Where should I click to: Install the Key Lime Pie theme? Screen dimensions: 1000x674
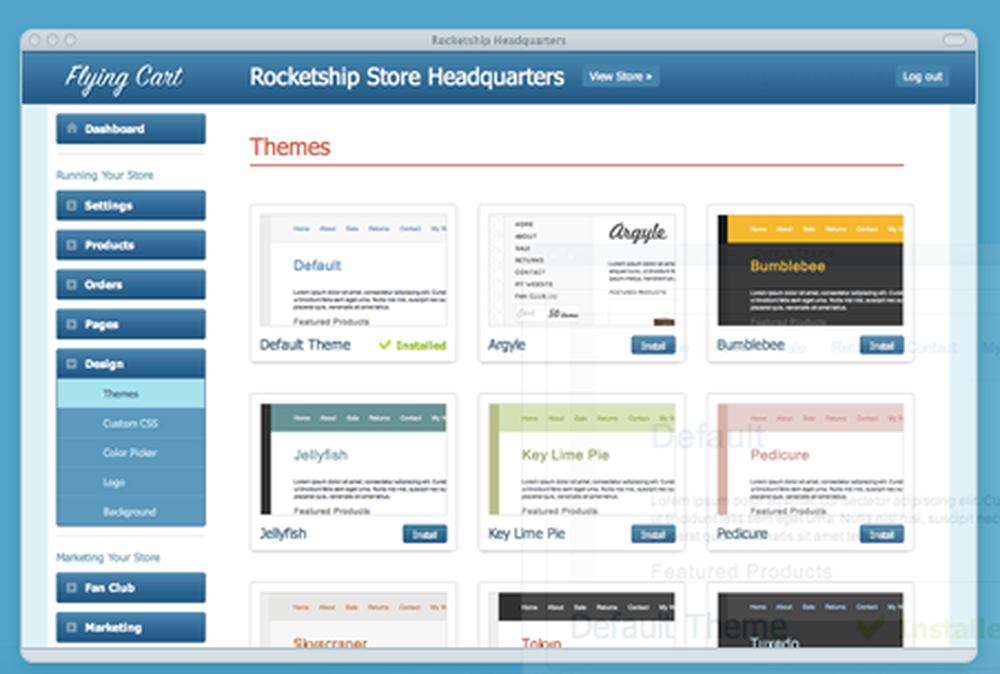tap(653, 534)
